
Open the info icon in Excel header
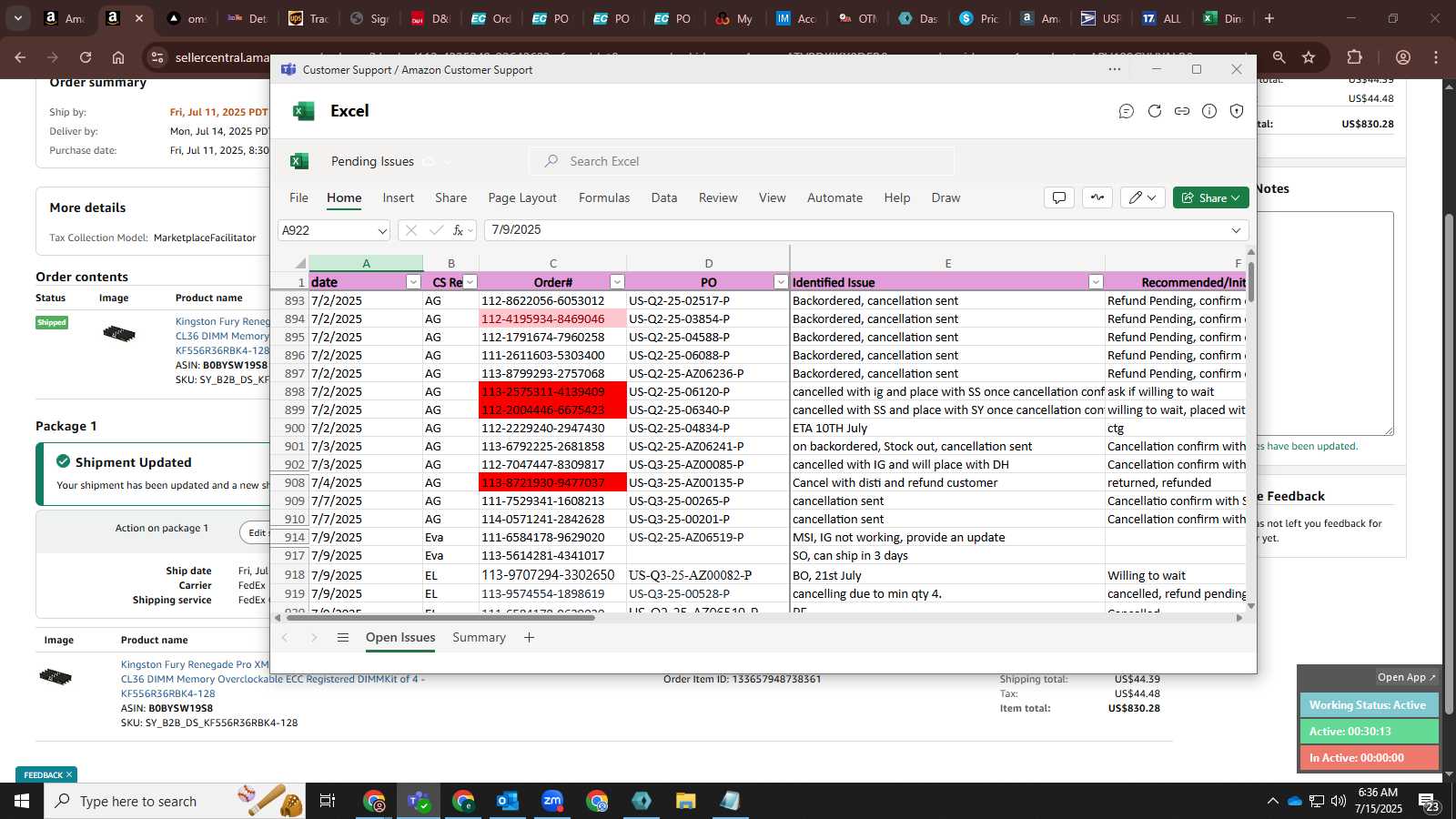(x=1208, y=111)
